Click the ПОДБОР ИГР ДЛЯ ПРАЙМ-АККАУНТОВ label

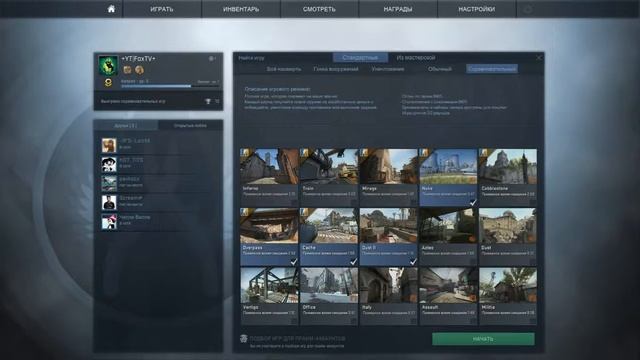[298, 338]
